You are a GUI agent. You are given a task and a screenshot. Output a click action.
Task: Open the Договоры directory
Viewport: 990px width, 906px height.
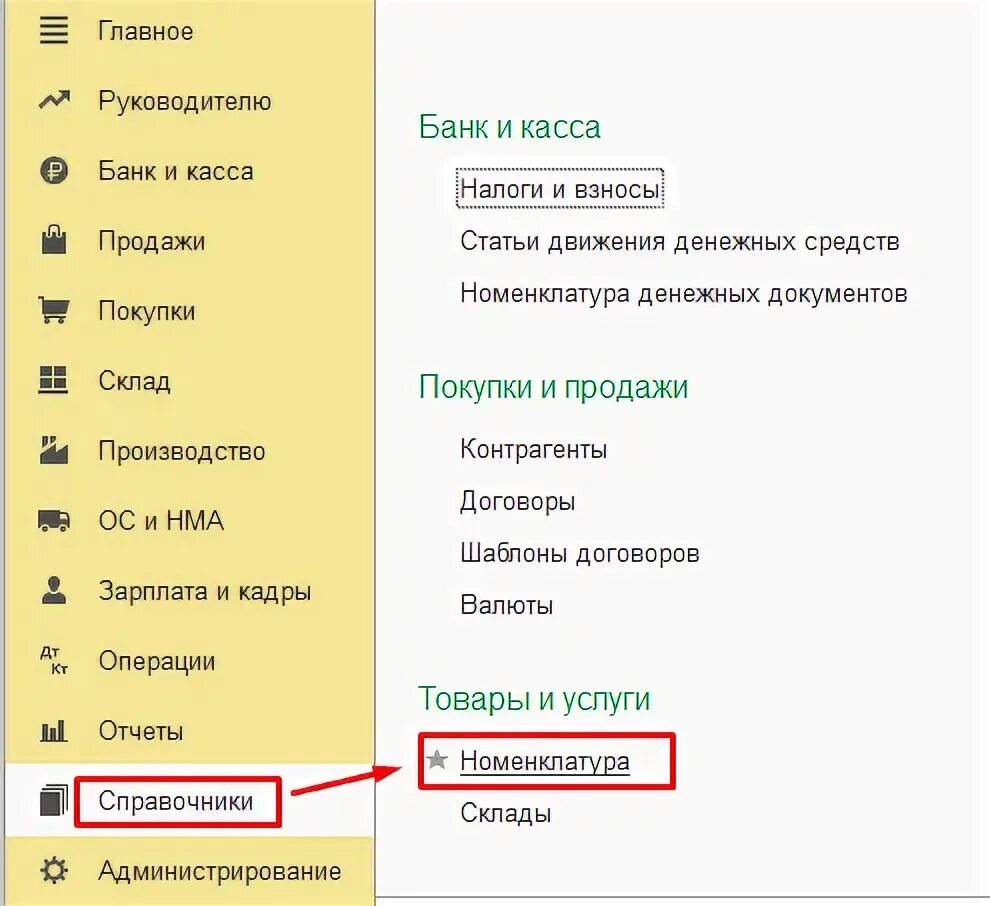pos(517,501)
